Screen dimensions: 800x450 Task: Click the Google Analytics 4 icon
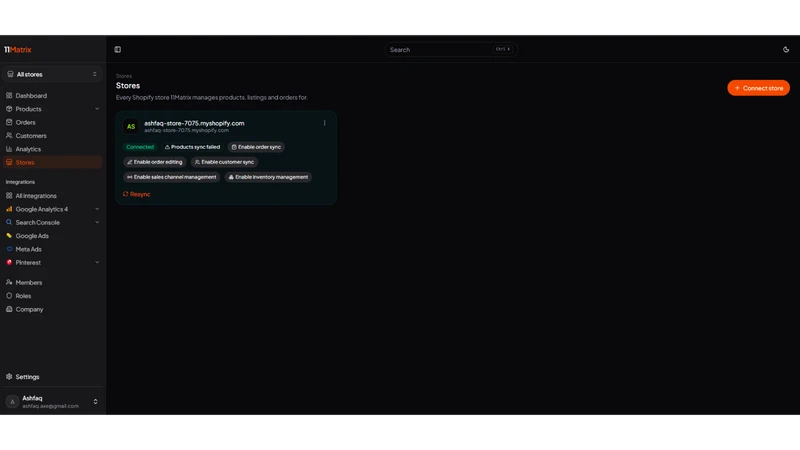coord(9,209)
